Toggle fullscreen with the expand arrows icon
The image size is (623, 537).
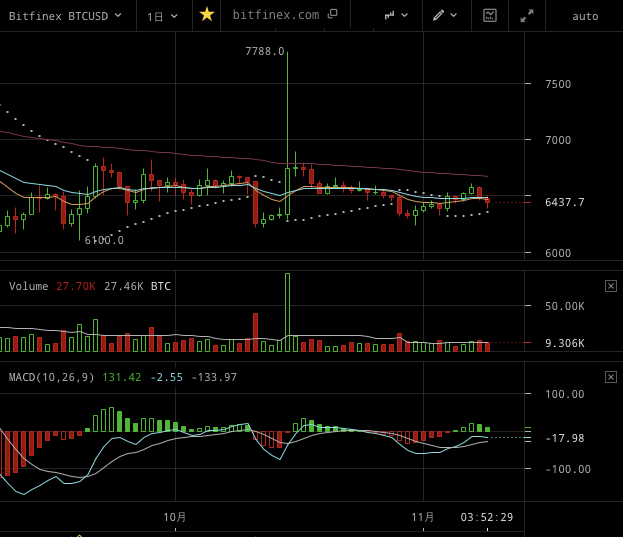point(527,16)
